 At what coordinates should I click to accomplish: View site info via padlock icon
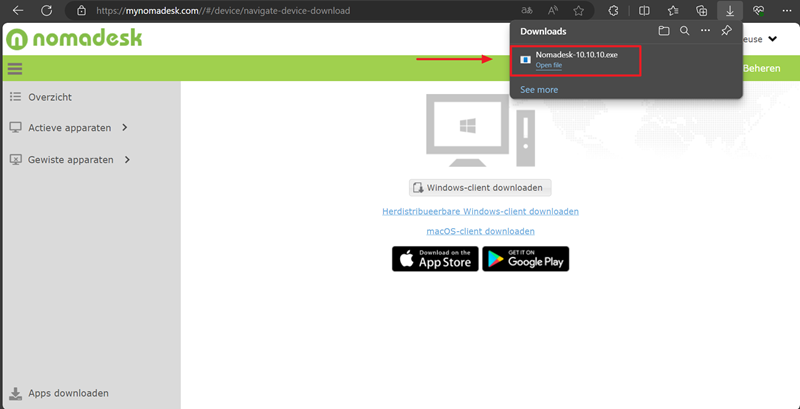coord(81,10)
